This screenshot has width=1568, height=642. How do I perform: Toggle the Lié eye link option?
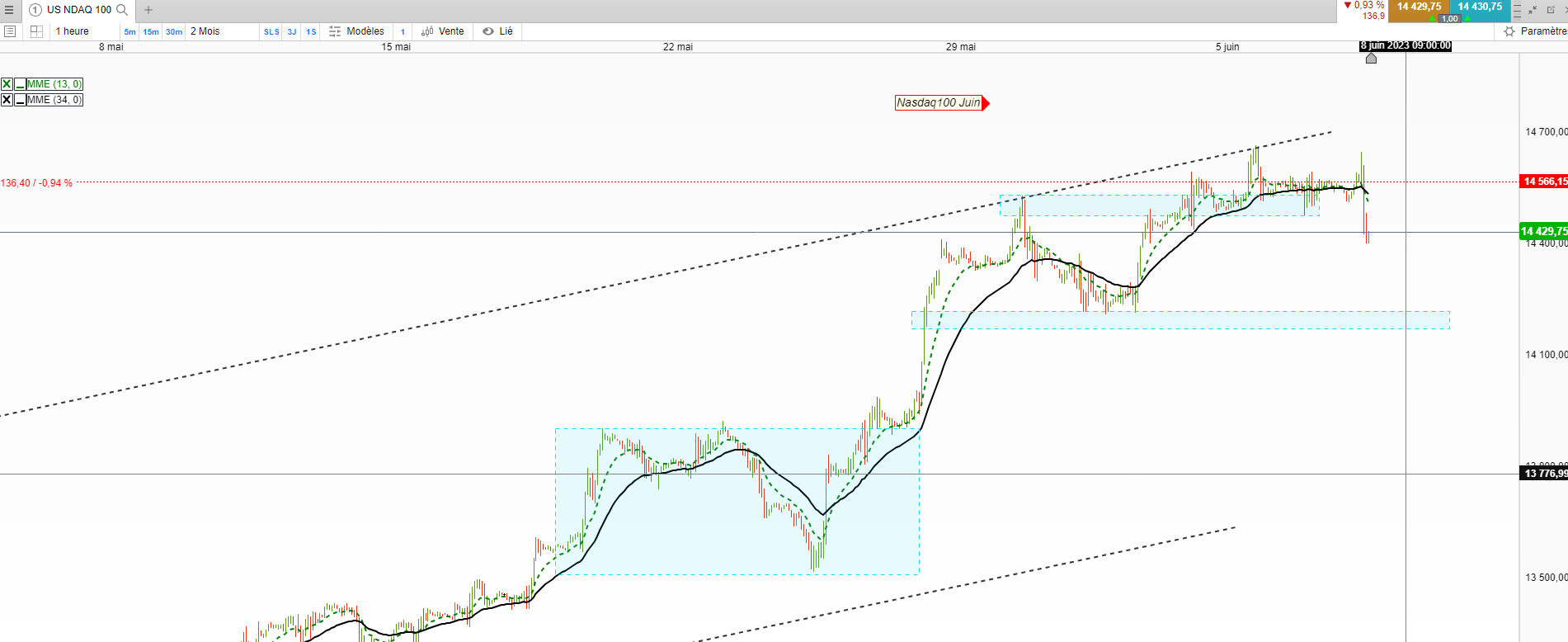tap(488, 31)
